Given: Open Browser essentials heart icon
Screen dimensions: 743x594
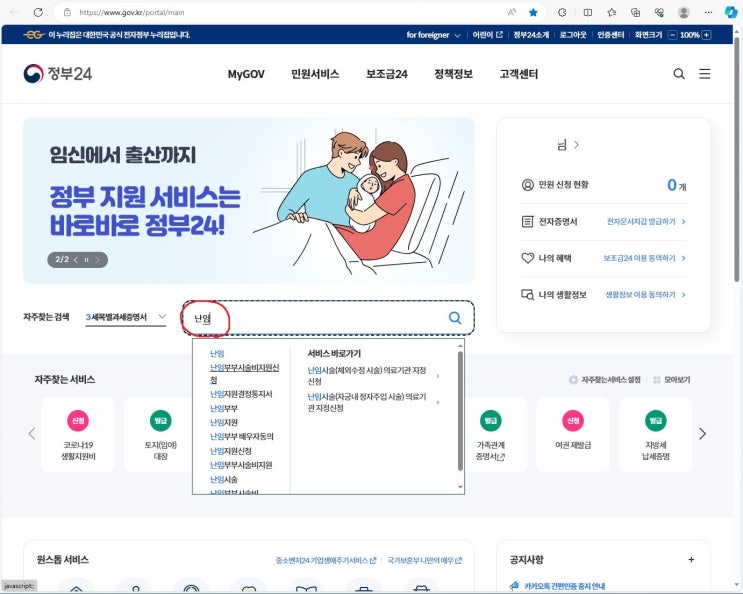Looking at the screenshot, I should [659, 12].
